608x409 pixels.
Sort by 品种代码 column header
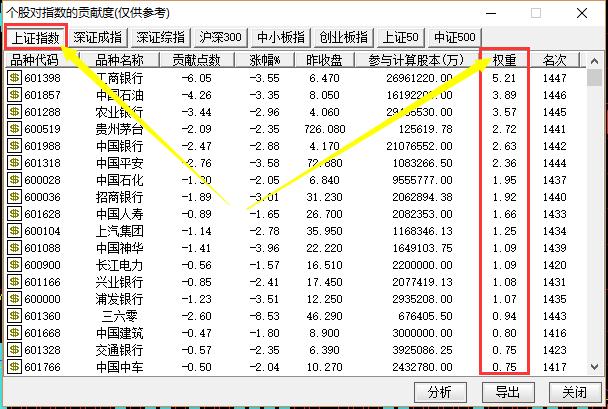(x=41, y=60)
